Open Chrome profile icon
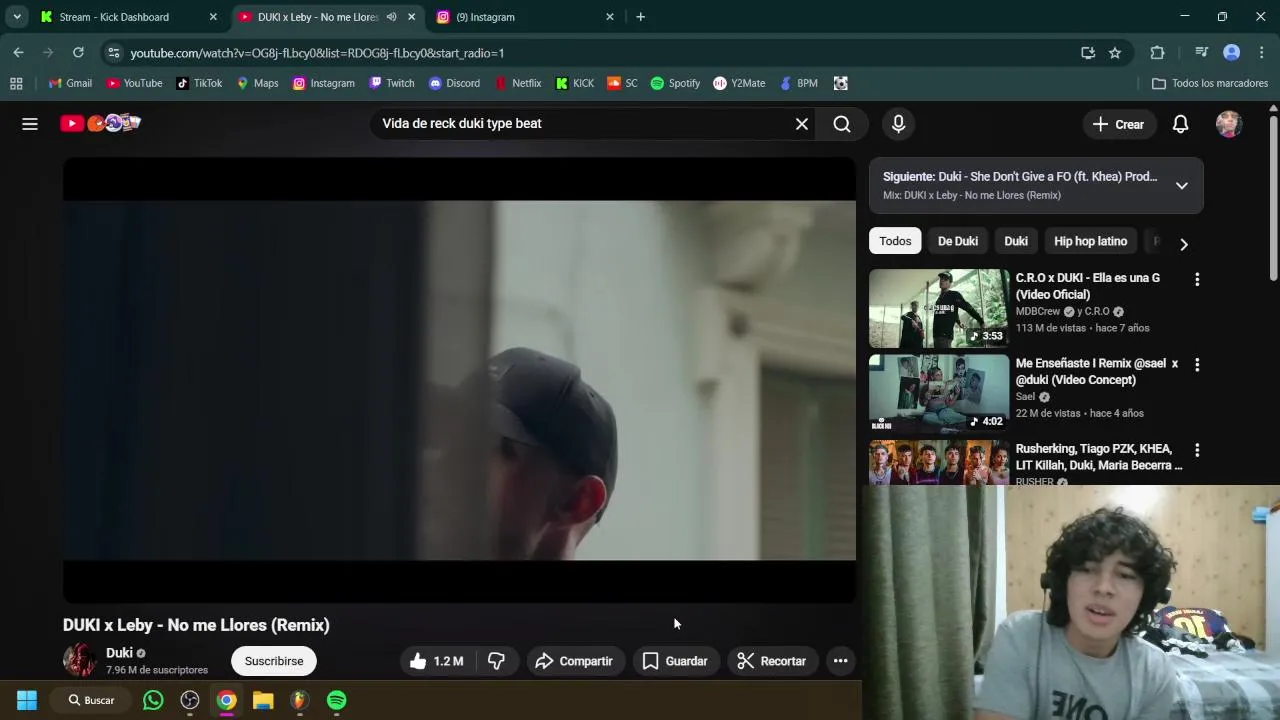 click(x=1232, y=53)
